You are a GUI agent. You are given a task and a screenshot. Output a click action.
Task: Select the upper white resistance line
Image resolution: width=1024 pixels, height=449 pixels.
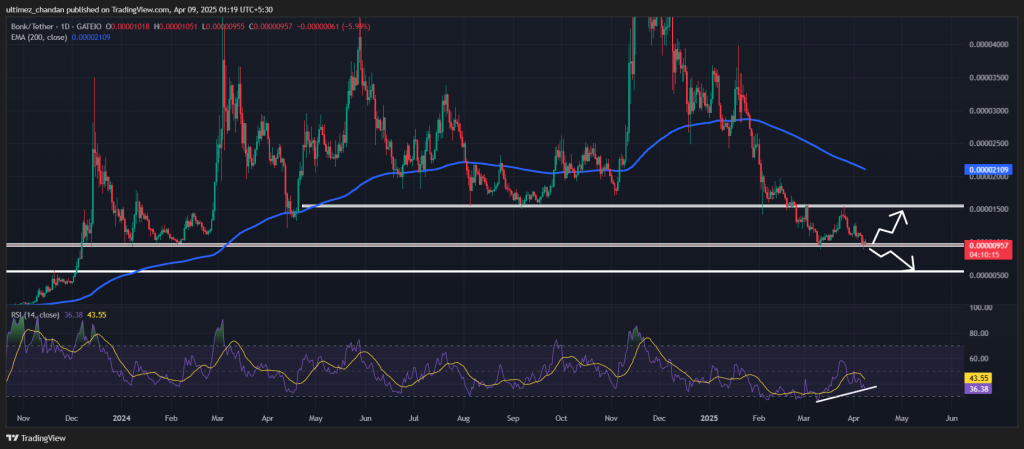(600, 205)
